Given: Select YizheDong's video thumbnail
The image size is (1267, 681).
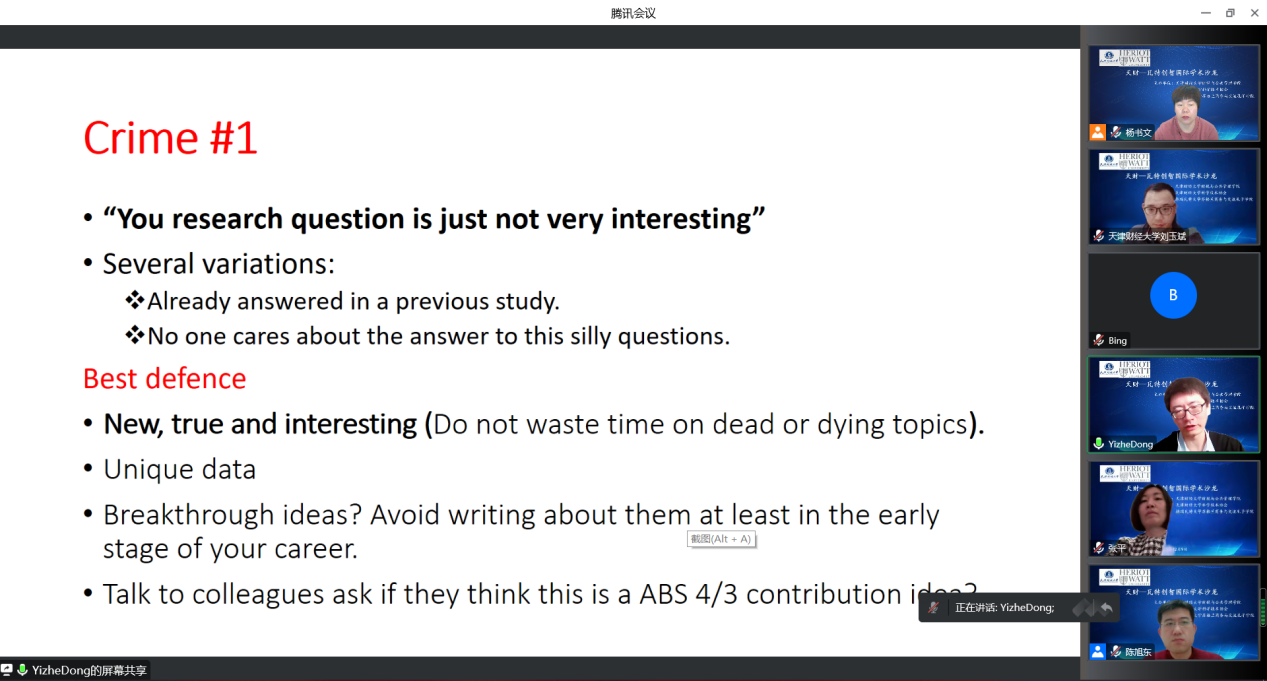Looking at the screenshot, I should click(1173, 403).
